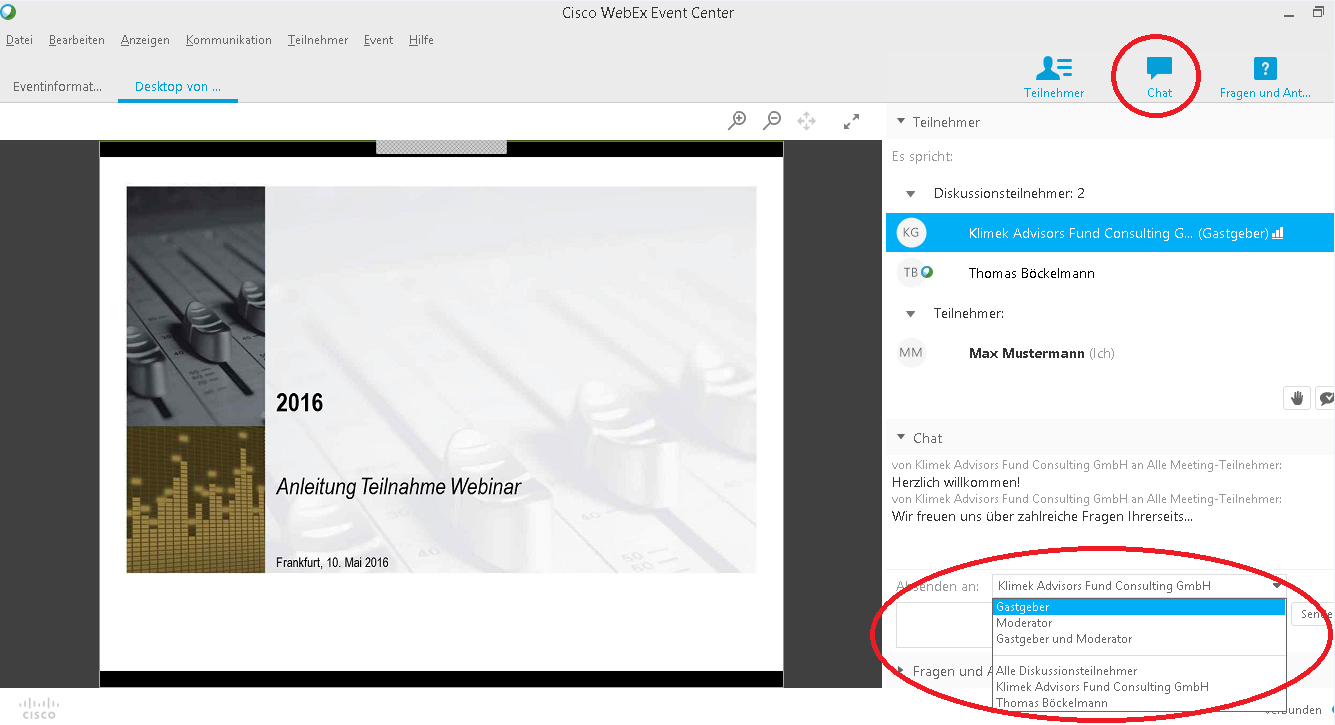Choose Moderator from recipient dropdown
The height and width of the screenshot is (725, 1335).
coord(1024,623)
